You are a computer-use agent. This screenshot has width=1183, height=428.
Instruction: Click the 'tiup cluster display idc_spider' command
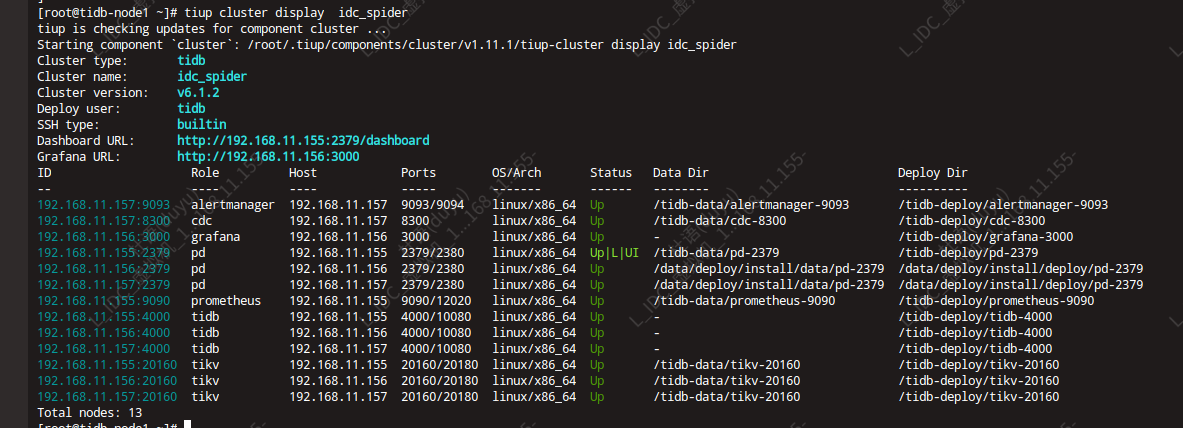pyautogui.click(x=297, y=13)
